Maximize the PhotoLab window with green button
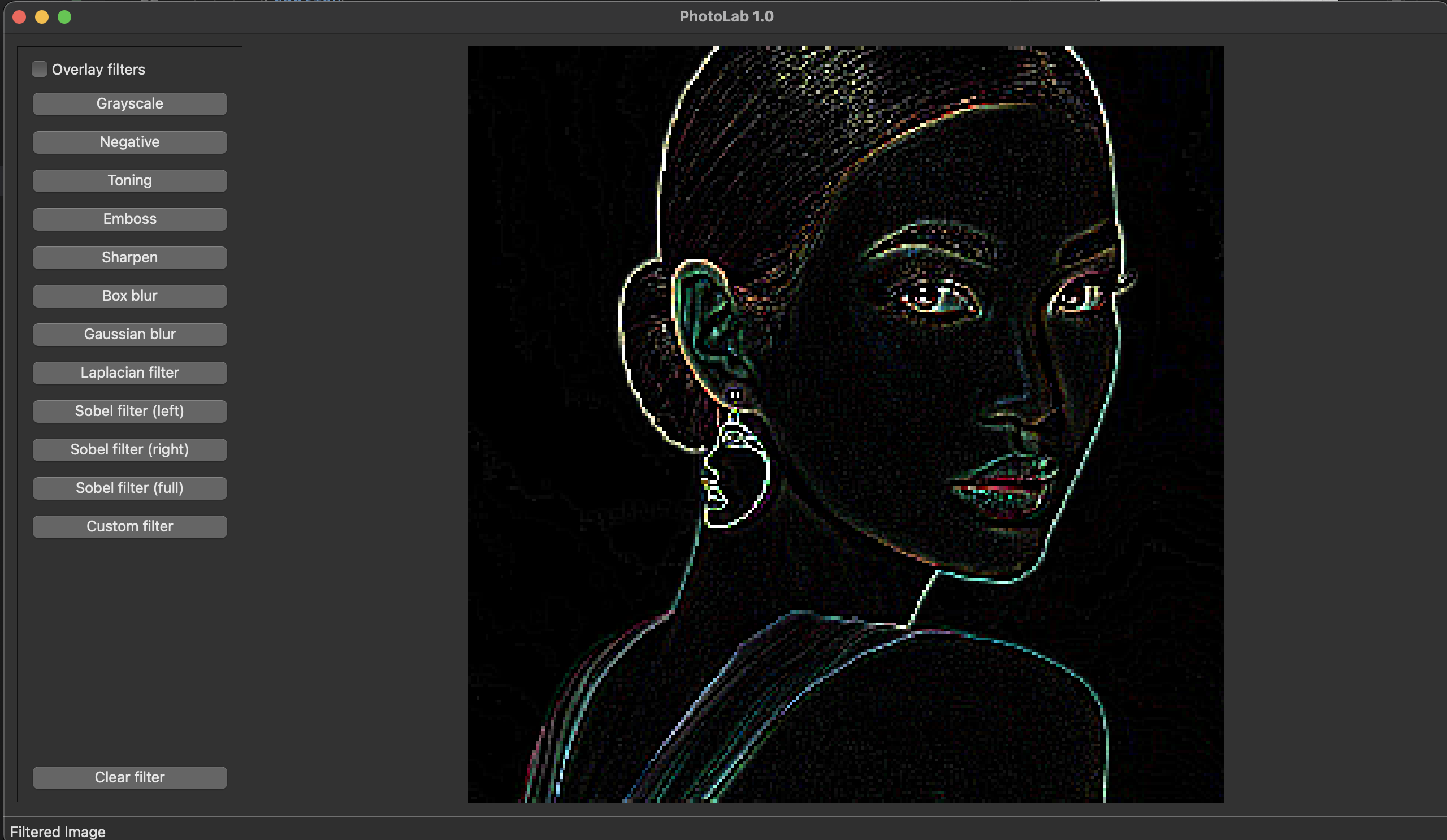This screenshot has height=840, width=1447. coord(65,17)
